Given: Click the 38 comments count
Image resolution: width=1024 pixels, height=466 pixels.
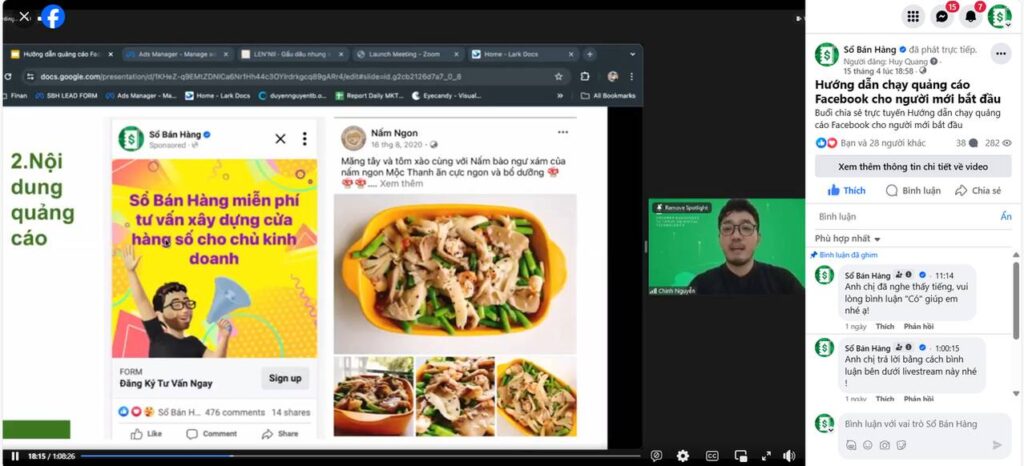Looking at the screenshot, I should pos(967,142).
